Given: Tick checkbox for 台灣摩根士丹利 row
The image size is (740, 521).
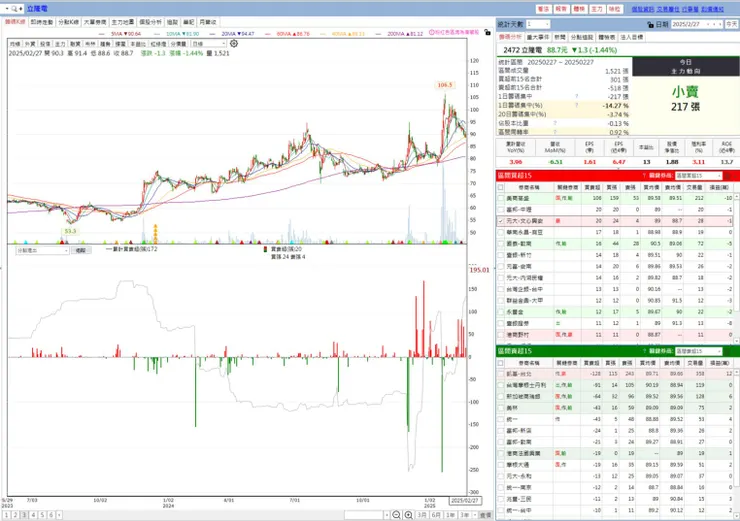Looking at the screenshot, I should (x=501, y=385).
